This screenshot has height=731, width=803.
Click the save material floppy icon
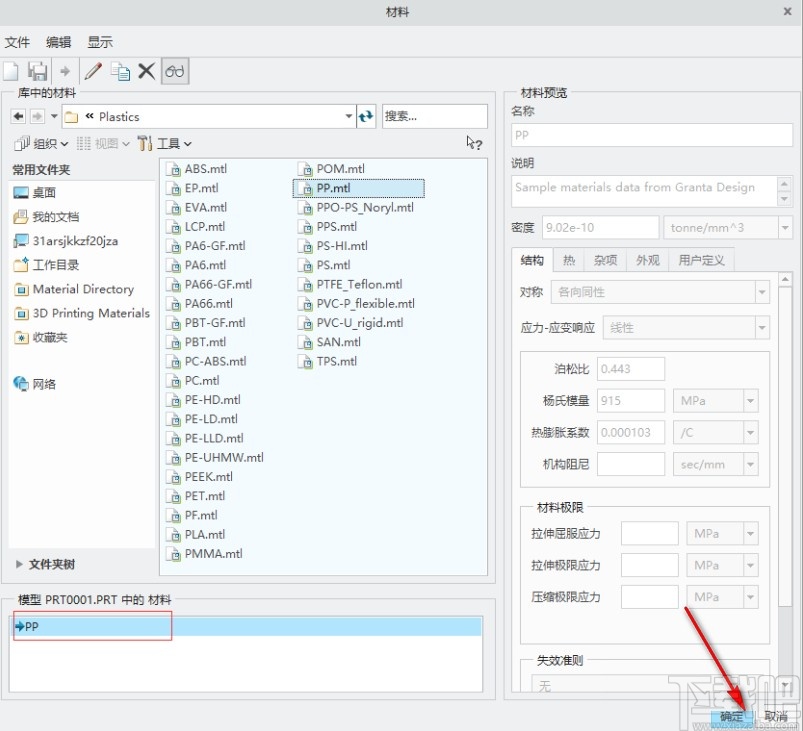37,71
